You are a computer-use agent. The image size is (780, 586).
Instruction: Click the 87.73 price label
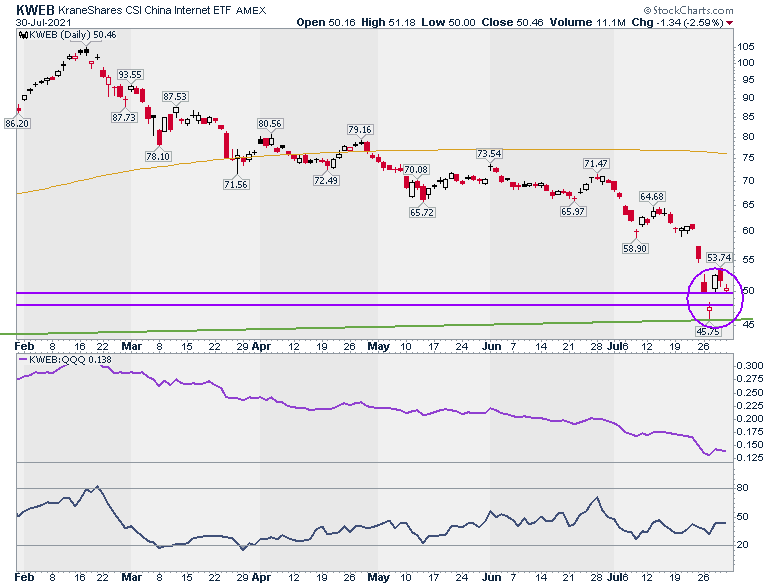pyautogui.click(x=124, y=117)
